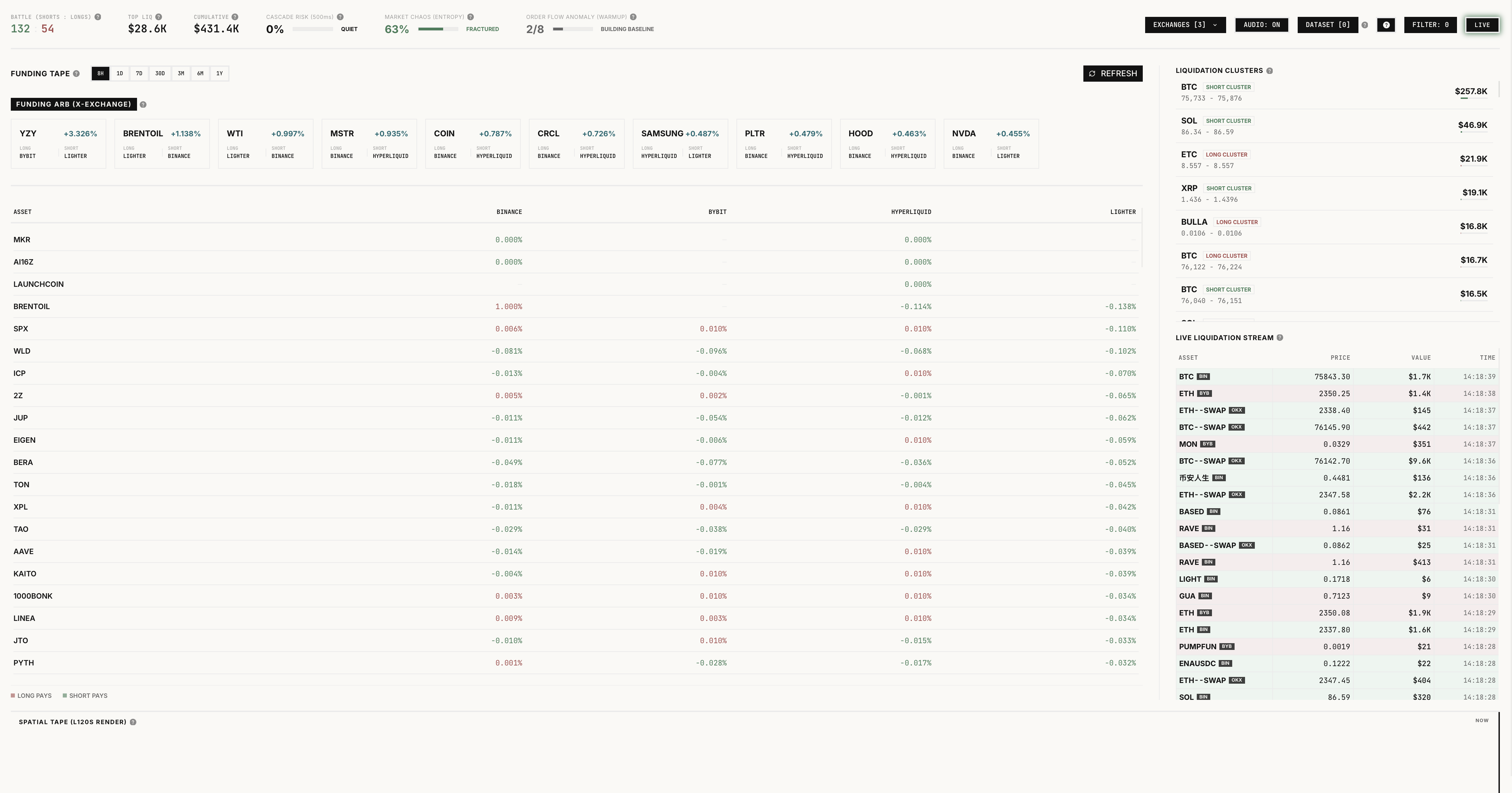This screenshot has width=1512, height=793.
Task: Click the MON BYB liquidation row
Action: click(x=1337, y=444)
